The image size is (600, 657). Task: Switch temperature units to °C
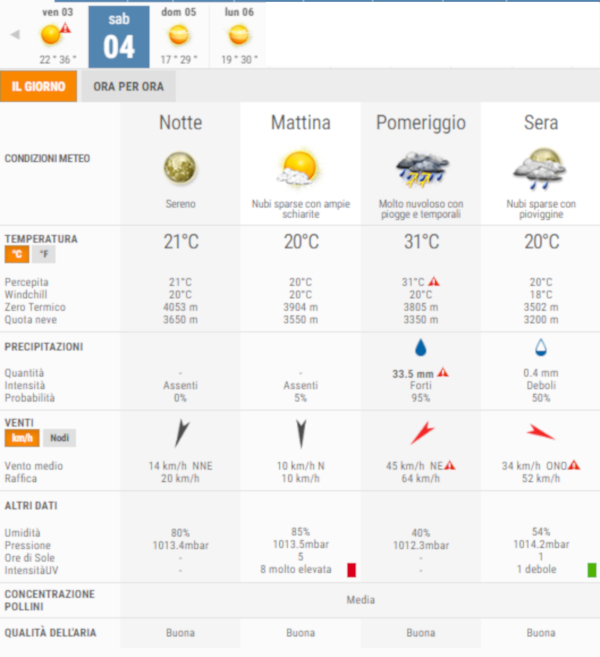17,254
